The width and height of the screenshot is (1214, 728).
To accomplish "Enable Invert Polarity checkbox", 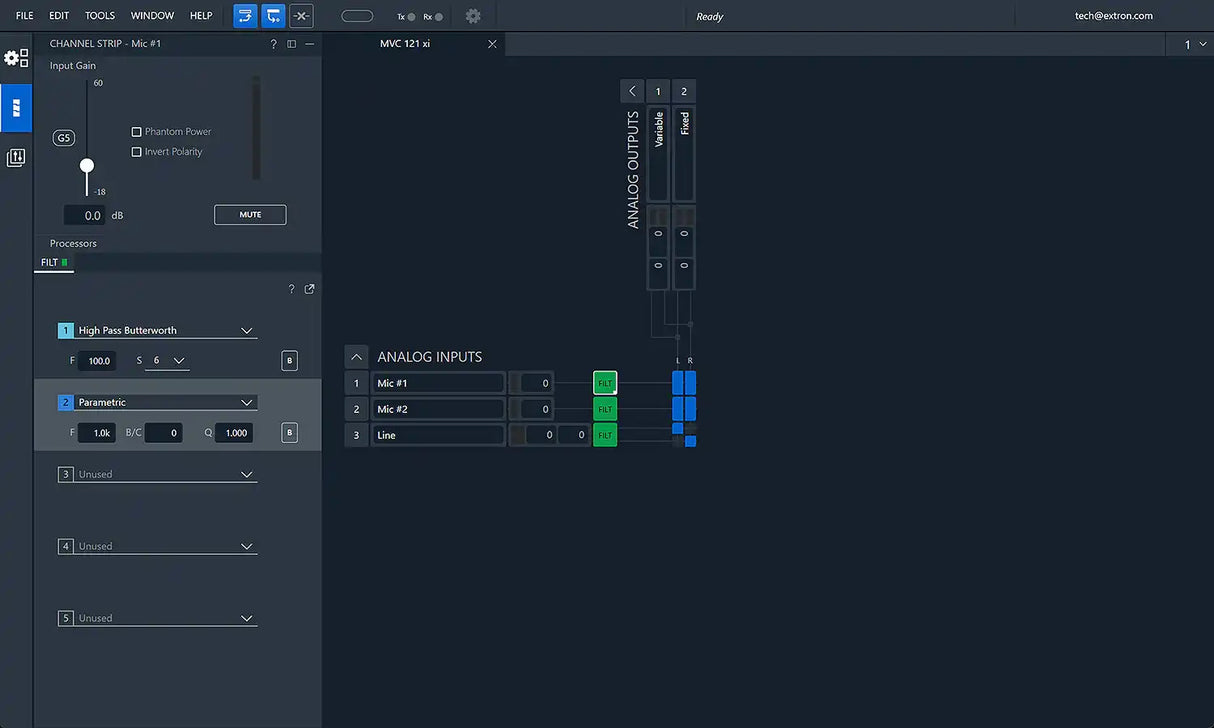I will [137, 152].
